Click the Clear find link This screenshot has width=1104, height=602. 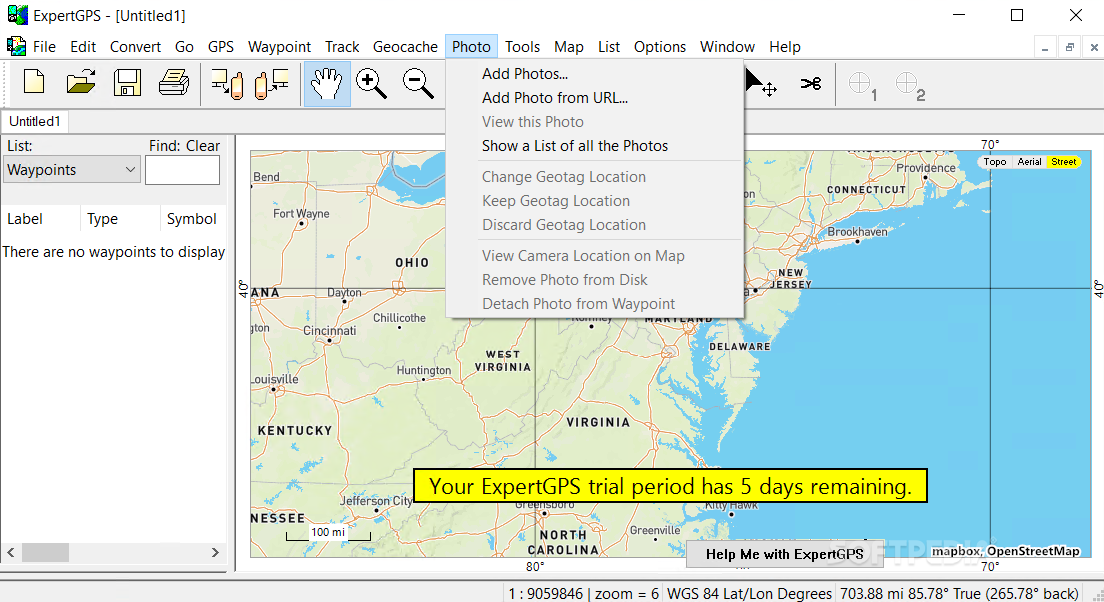point(203,146)
